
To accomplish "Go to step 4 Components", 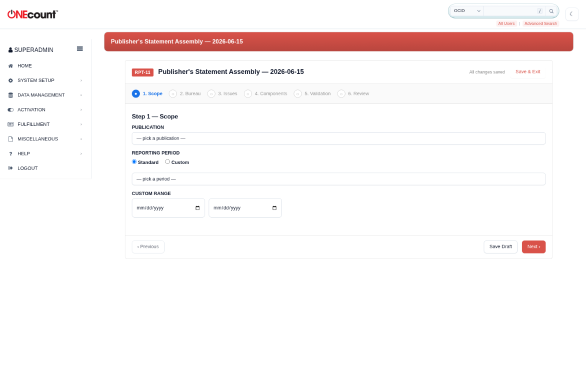I will point(266,93).
